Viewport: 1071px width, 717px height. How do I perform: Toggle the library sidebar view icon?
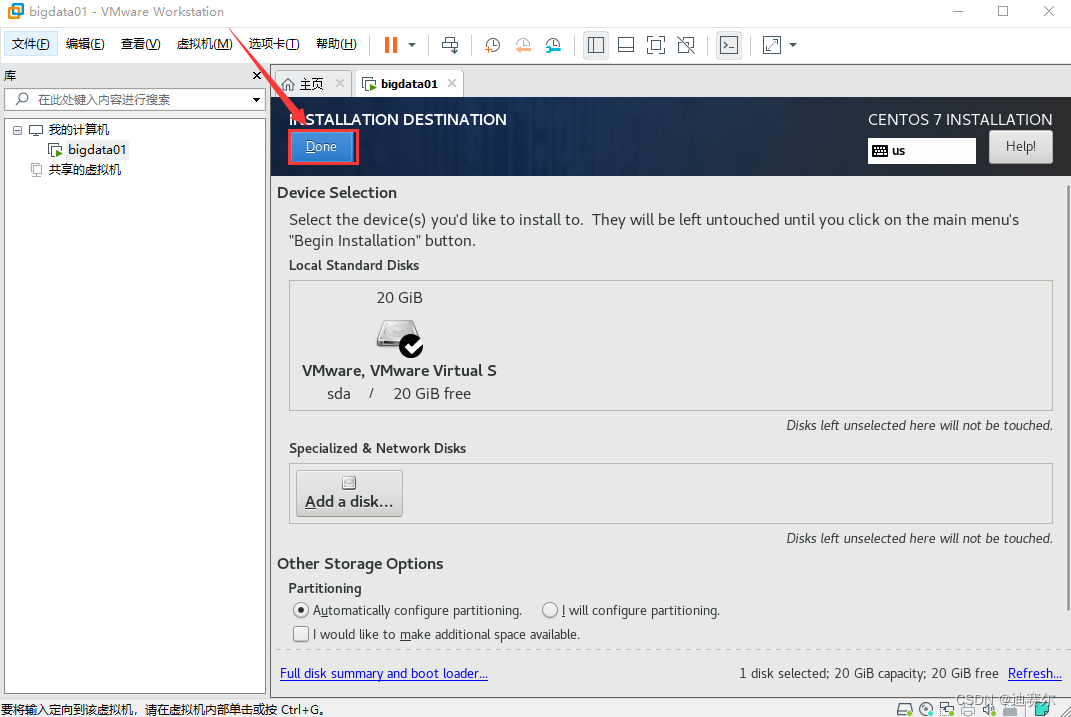[596, 45]
